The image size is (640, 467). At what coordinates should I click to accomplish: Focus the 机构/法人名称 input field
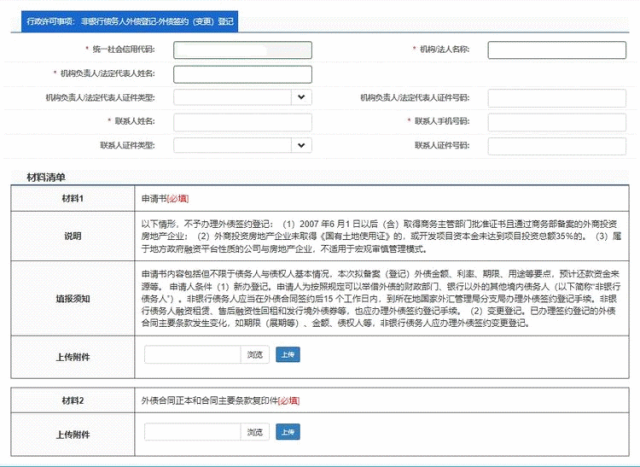click(x=557, y=50)
